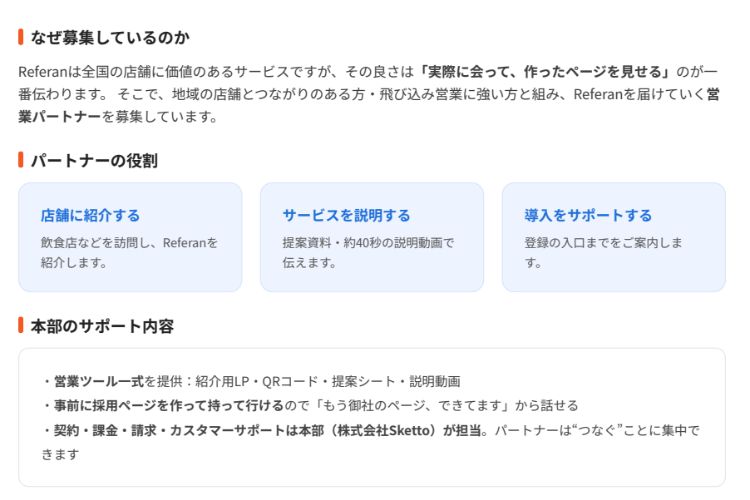Click the 事前に採用ページを作って bullet item

pyautogui.click(x=310, y=406)
